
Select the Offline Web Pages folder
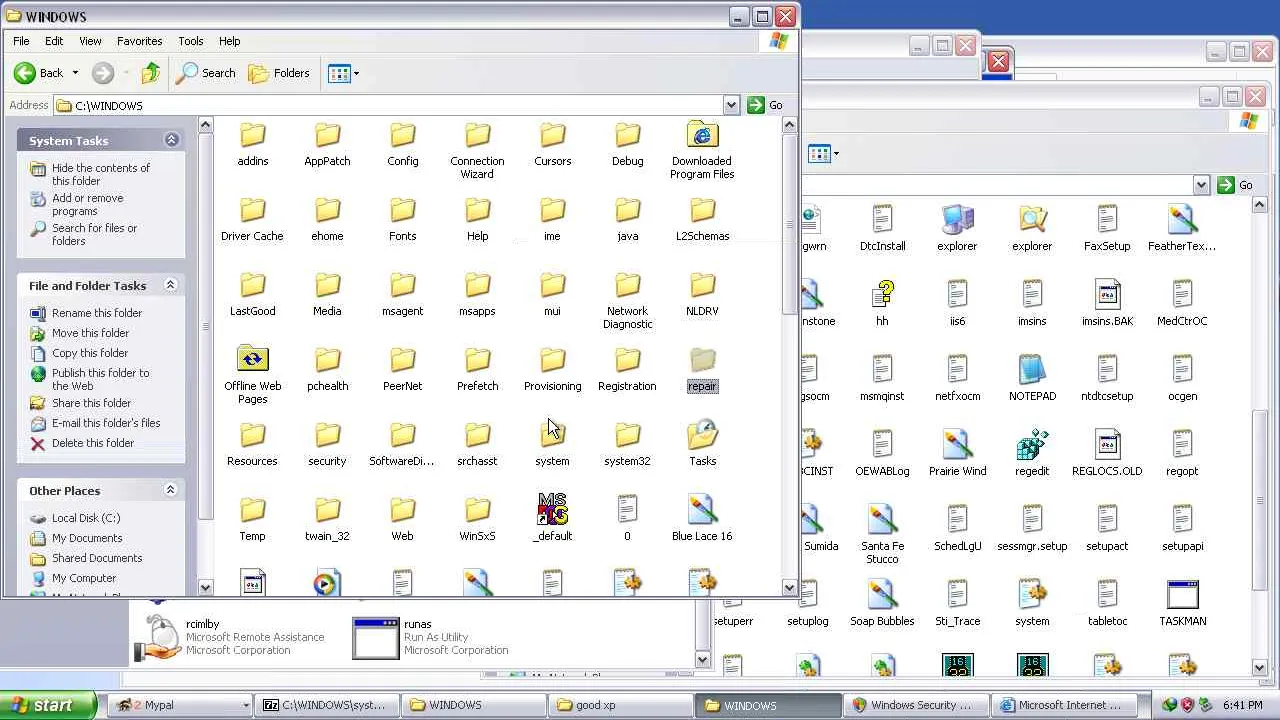[x=253, y=361]
